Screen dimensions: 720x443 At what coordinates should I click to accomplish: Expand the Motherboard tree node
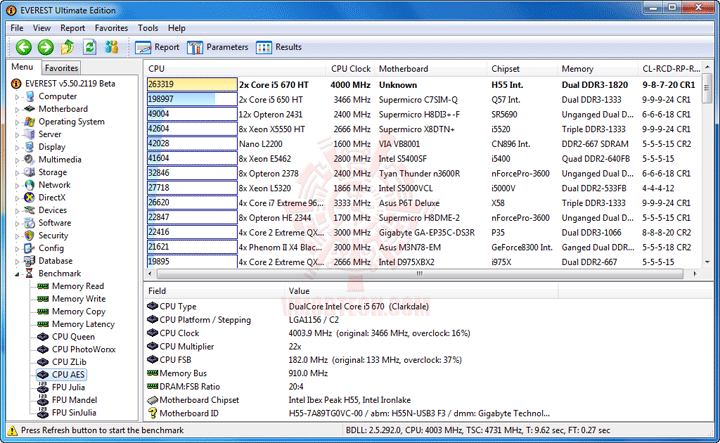pyautogui.click(x=17, y=109)
